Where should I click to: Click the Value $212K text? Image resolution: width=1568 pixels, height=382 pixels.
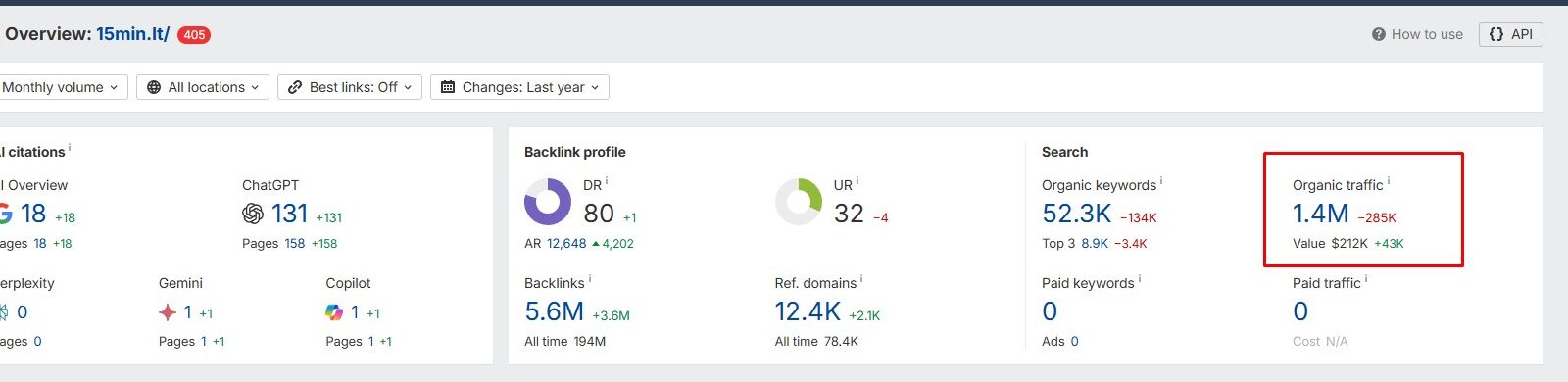tap(1330, 244)
